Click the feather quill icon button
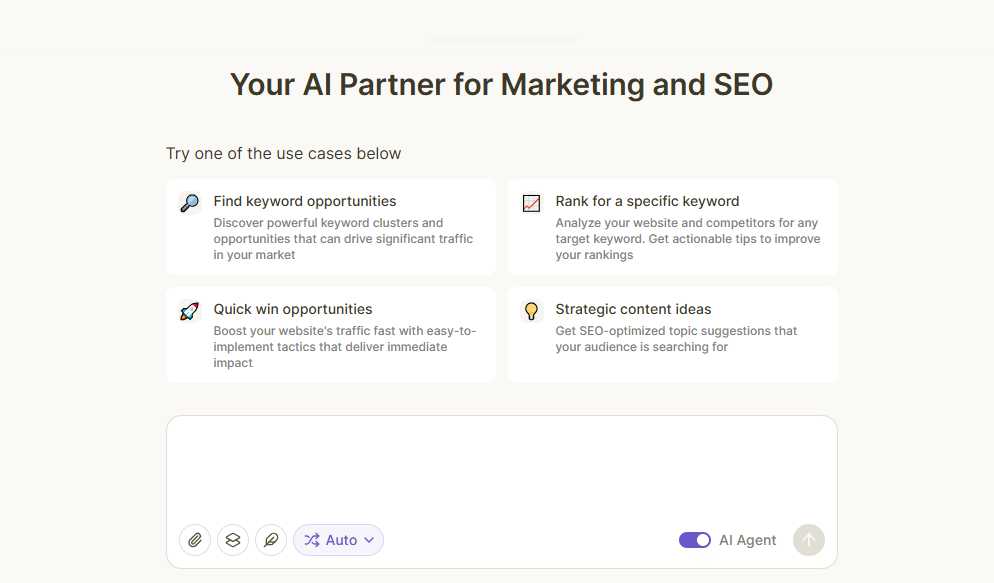This screenshot has width=994, height=583. click(271, 540)
